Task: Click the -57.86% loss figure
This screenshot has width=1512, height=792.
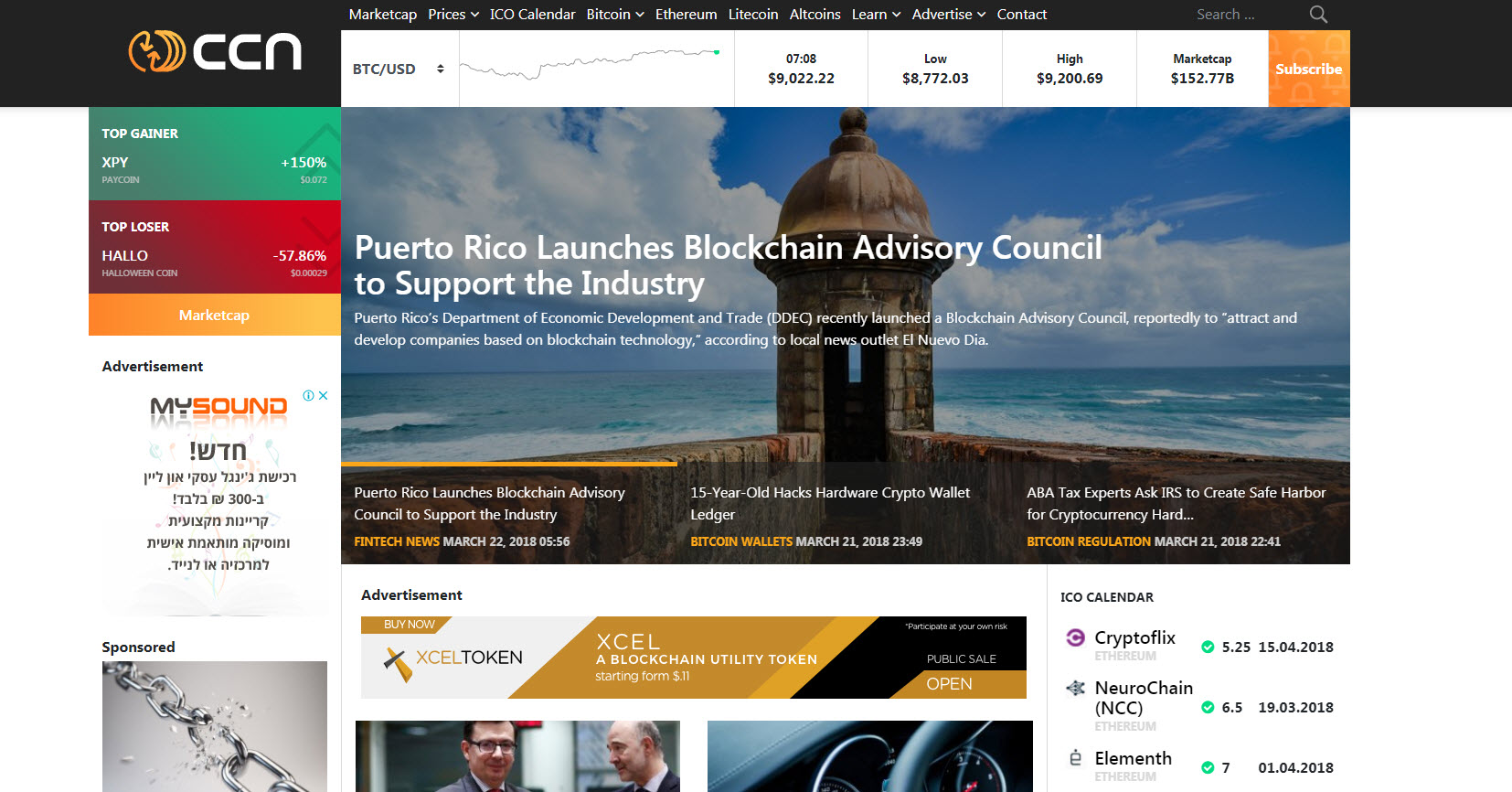Action: (x=300, y=256)
